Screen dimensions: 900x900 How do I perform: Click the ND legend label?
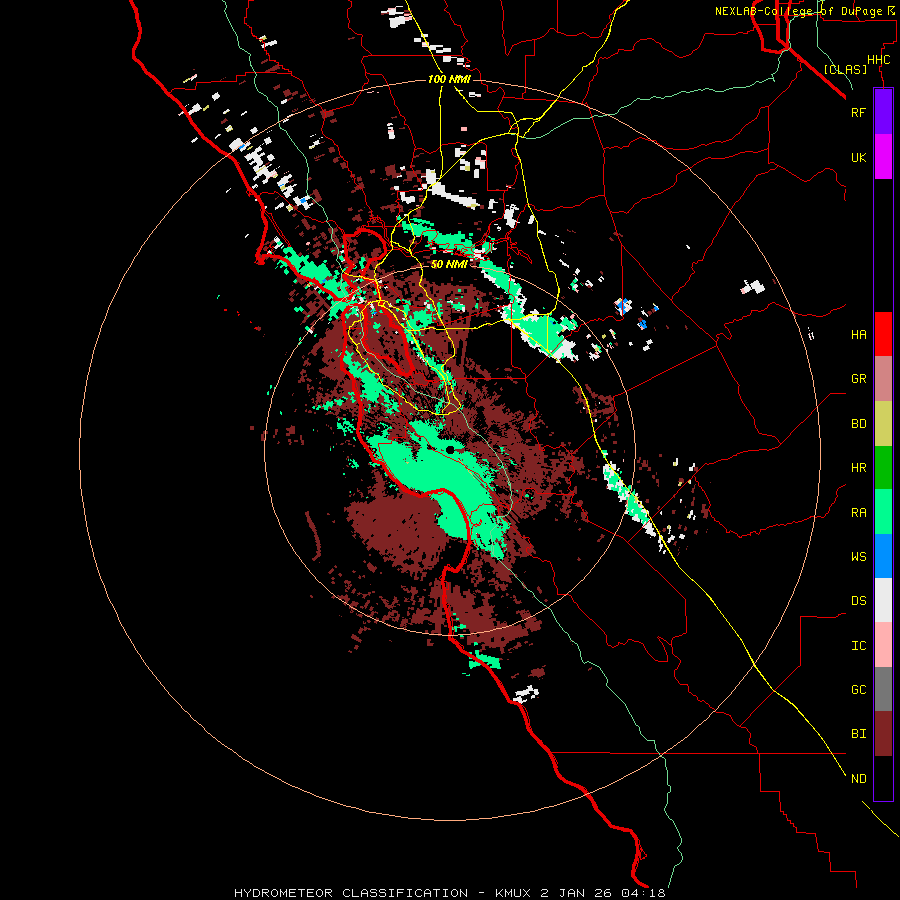(x=858, y=779)
